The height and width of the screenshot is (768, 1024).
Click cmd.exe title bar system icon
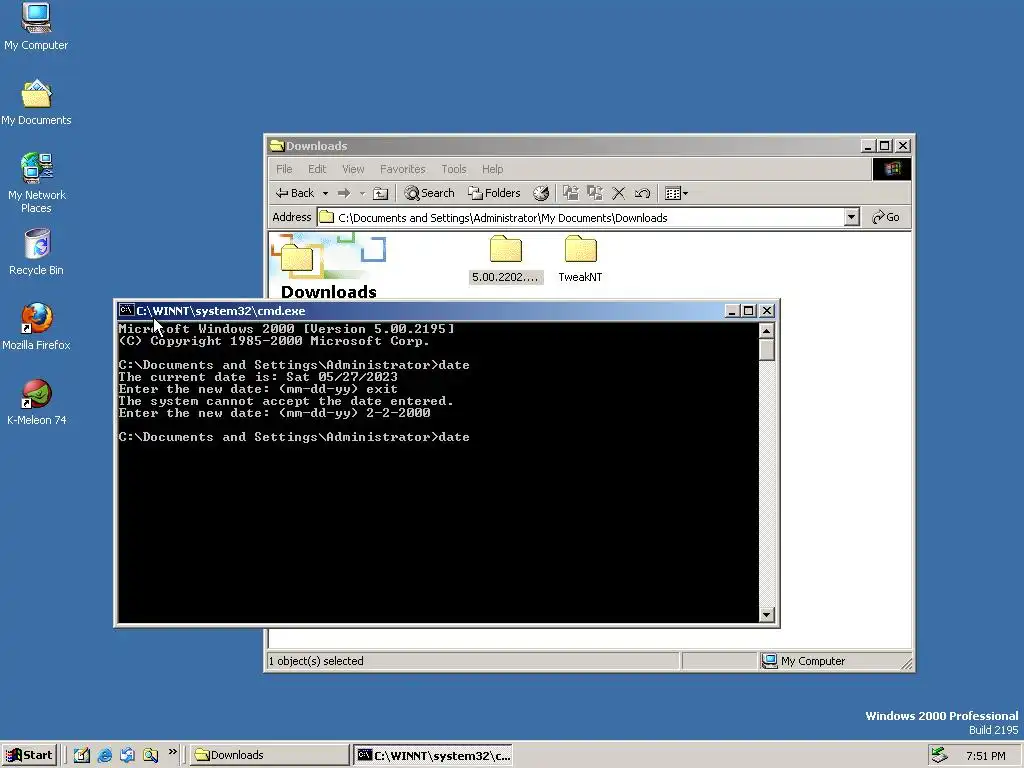click(127, 310)
